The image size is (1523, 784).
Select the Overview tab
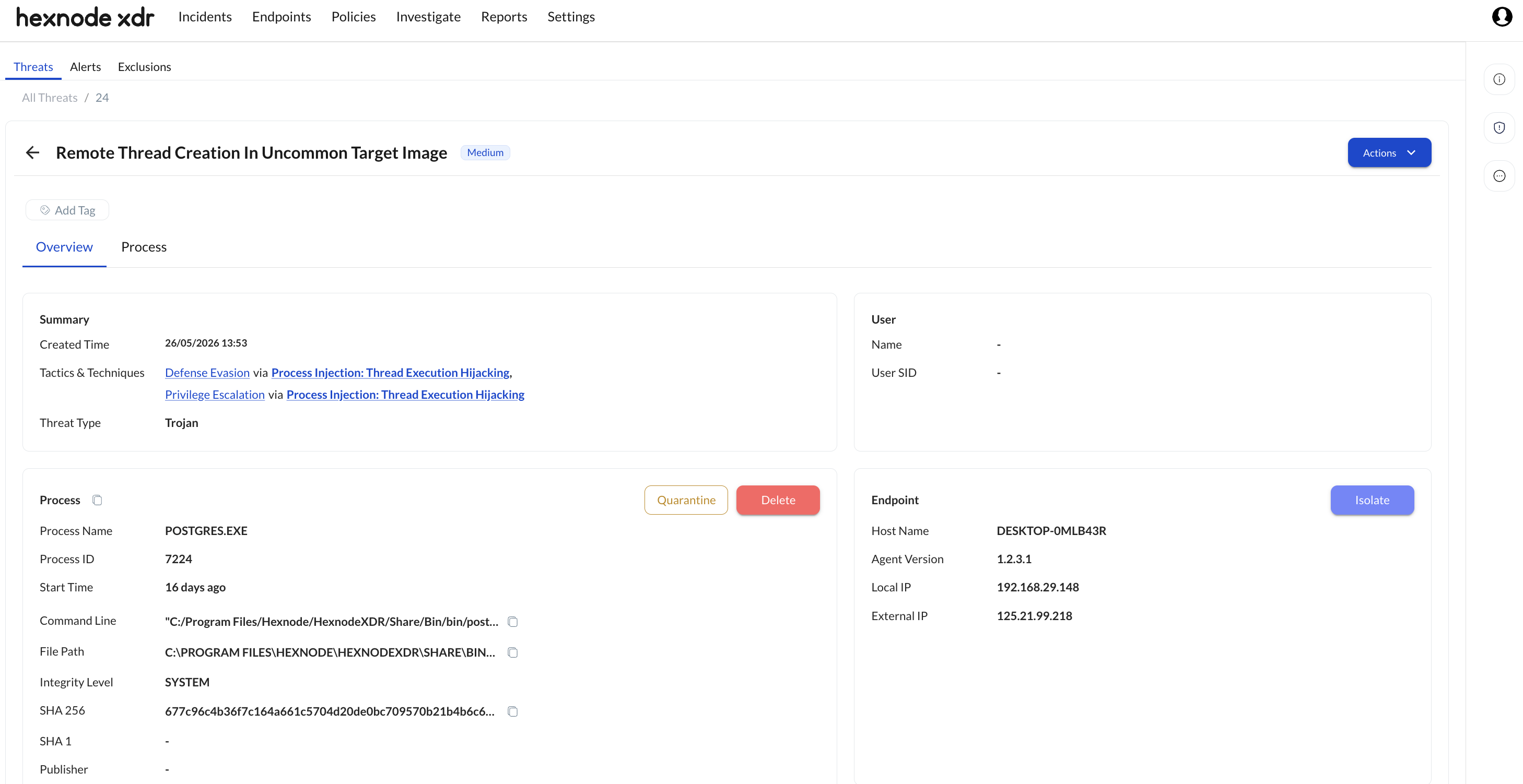64,247
